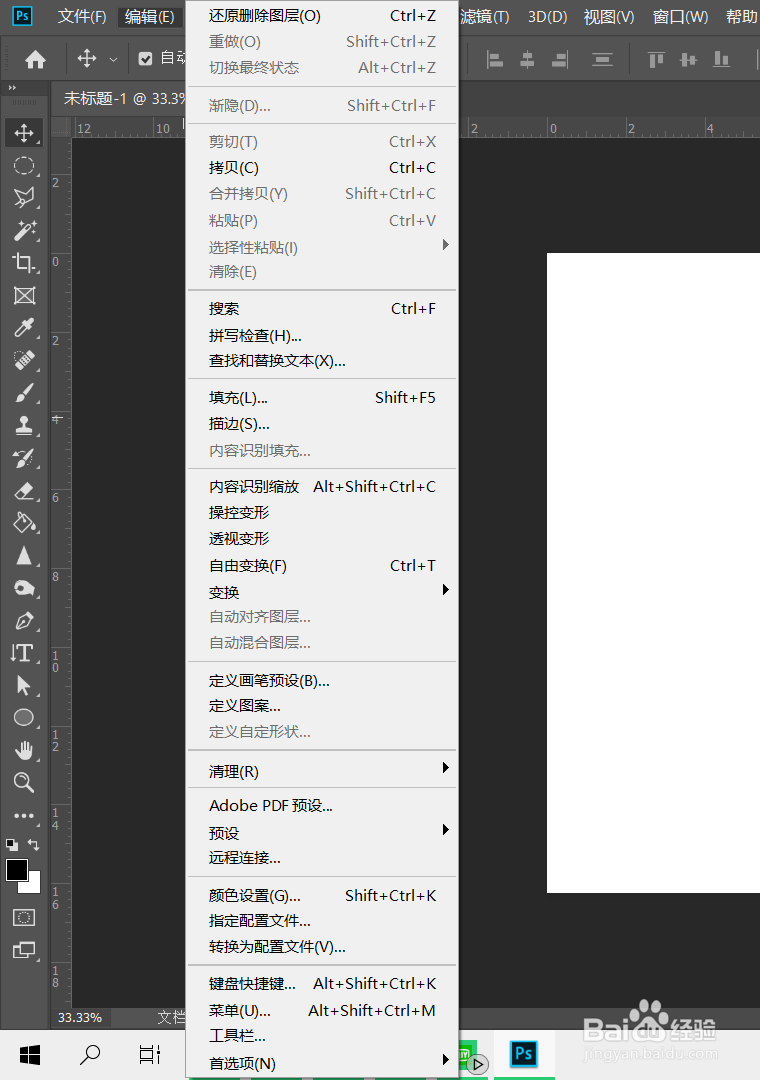Screen dimensions: 760x1080
Task: Select the Pen tool
Action: click(24, 621)
